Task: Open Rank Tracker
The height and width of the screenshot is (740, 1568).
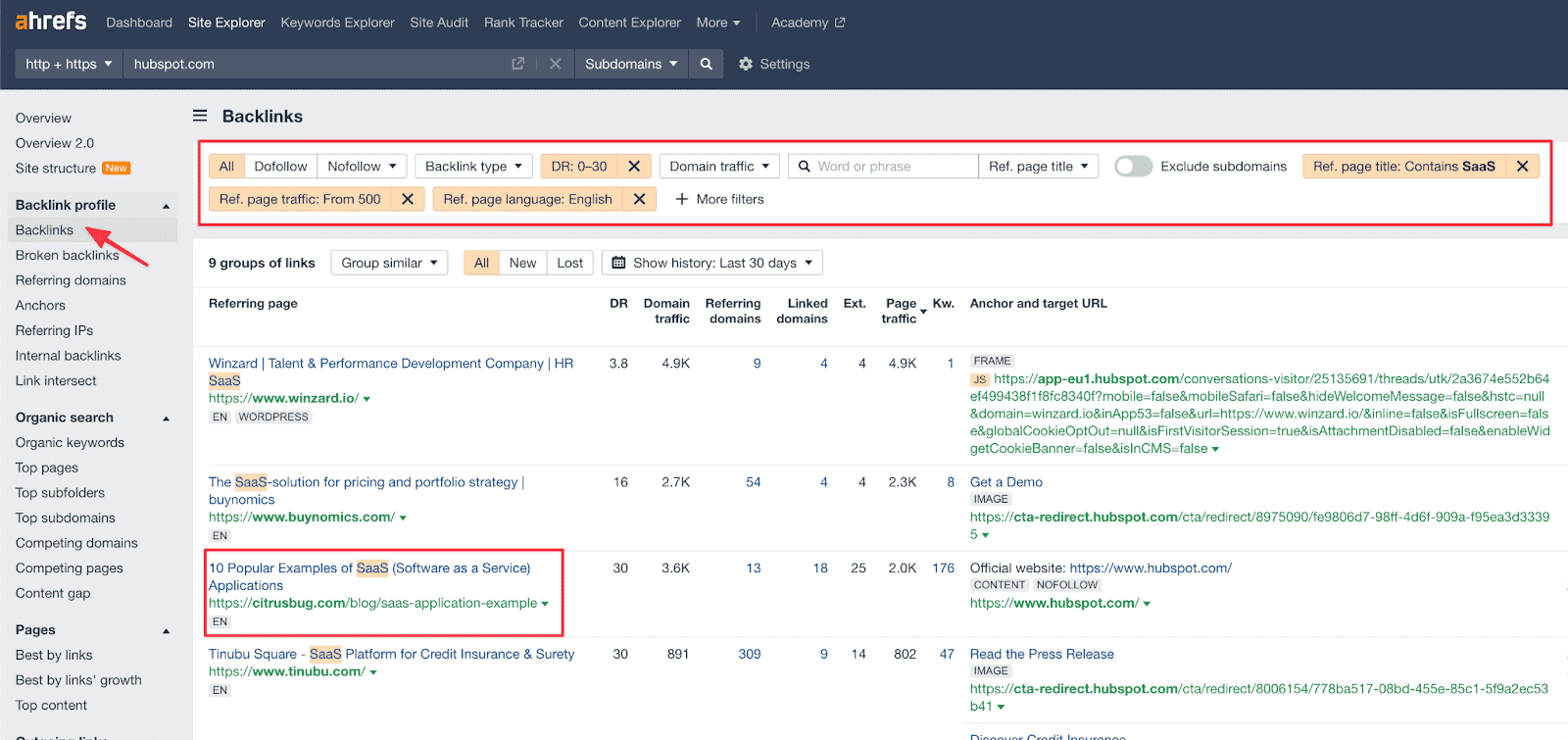Action: tap(523, 23)
